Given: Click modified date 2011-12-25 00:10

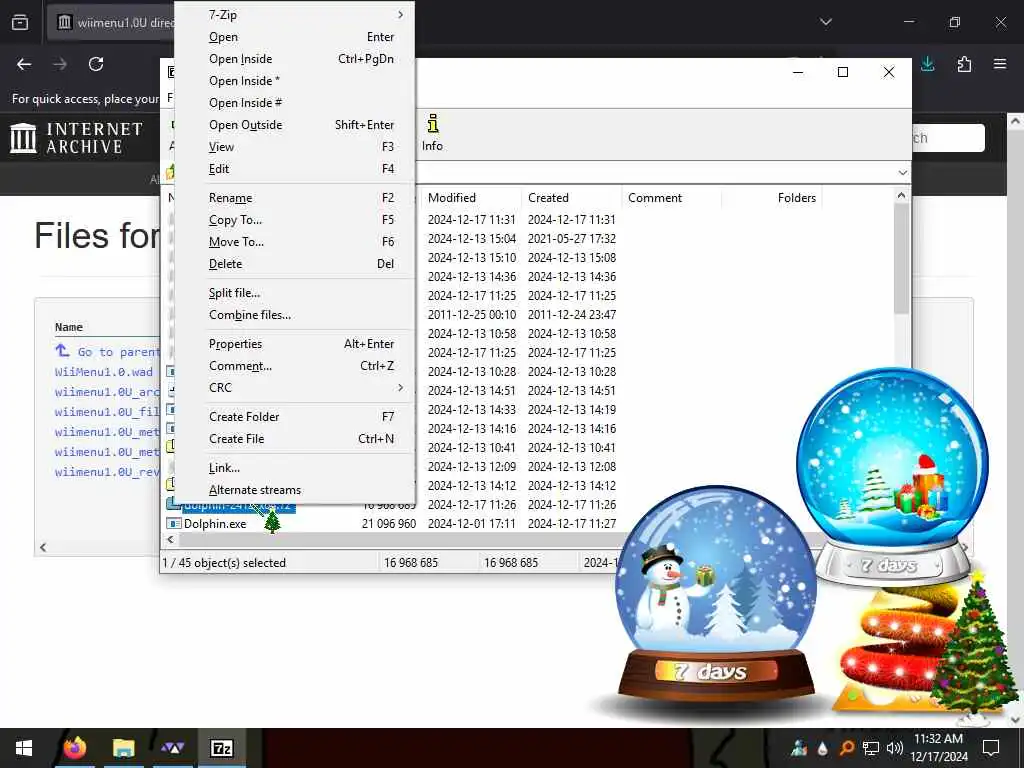Looking at the screenshot, I should (x=472, y=315).
